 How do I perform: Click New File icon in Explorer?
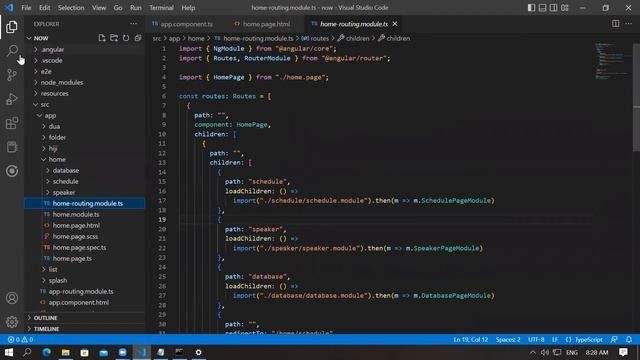point(102,38)
